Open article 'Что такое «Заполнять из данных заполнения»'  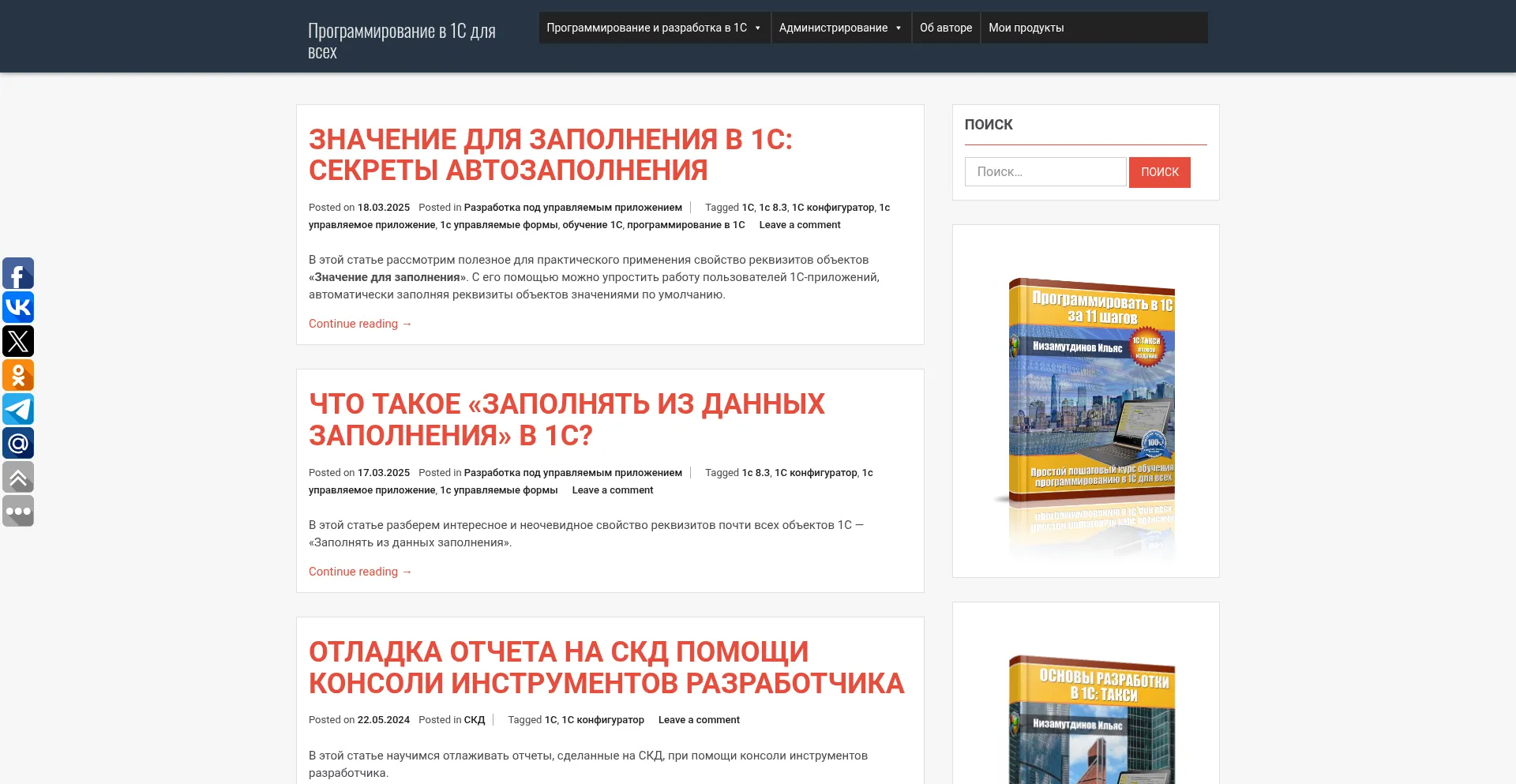566,419
